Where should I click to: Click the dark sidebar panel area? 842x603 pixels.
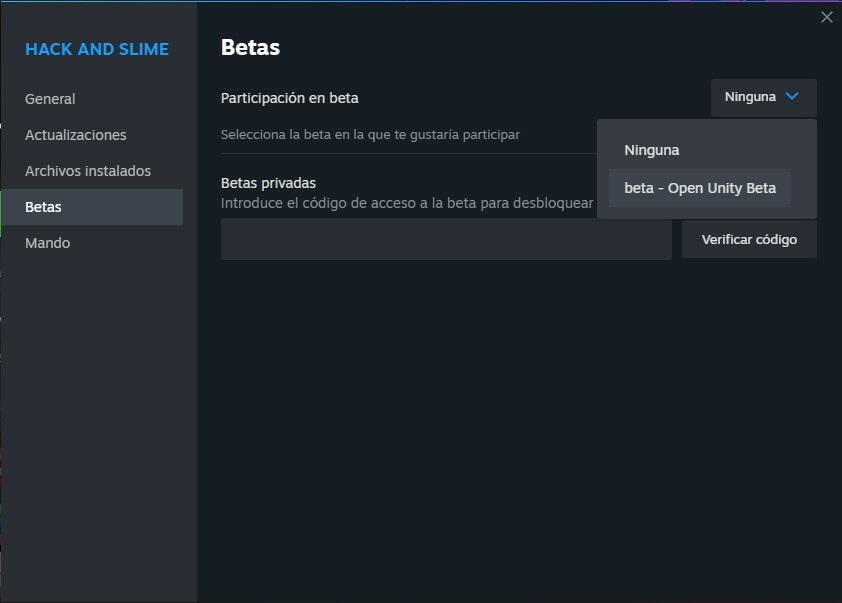click(x=98, y=420)
